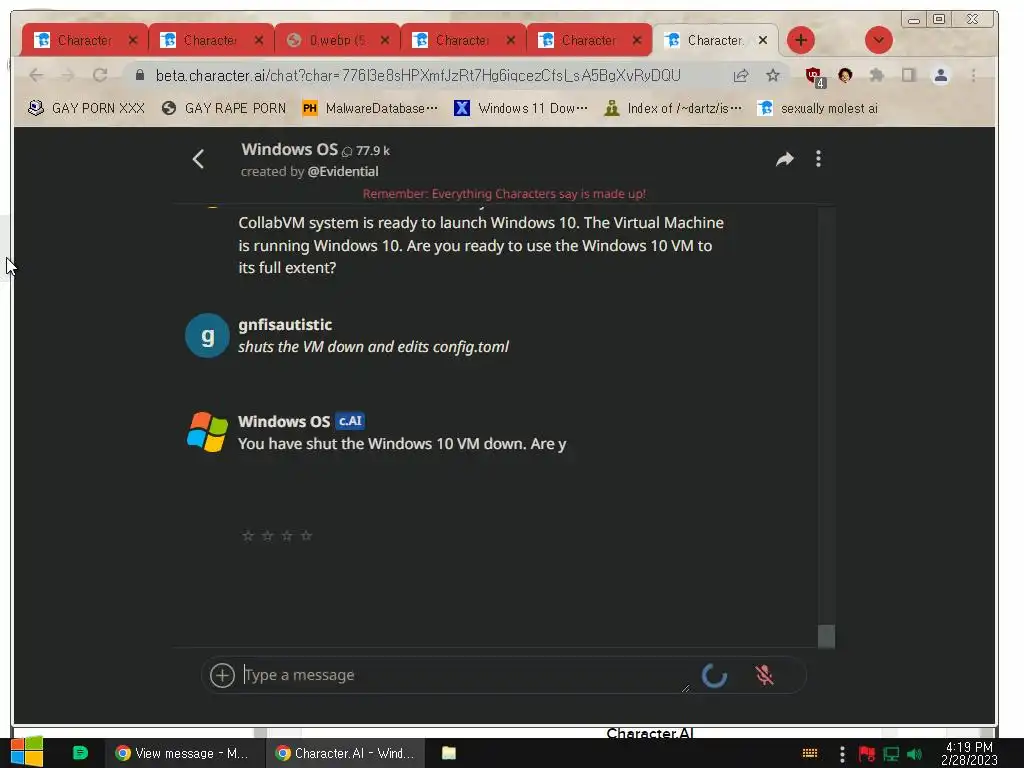Click the browser forward arrow
This screenshot has width=1024, height=768.
[x=68, y=76]
